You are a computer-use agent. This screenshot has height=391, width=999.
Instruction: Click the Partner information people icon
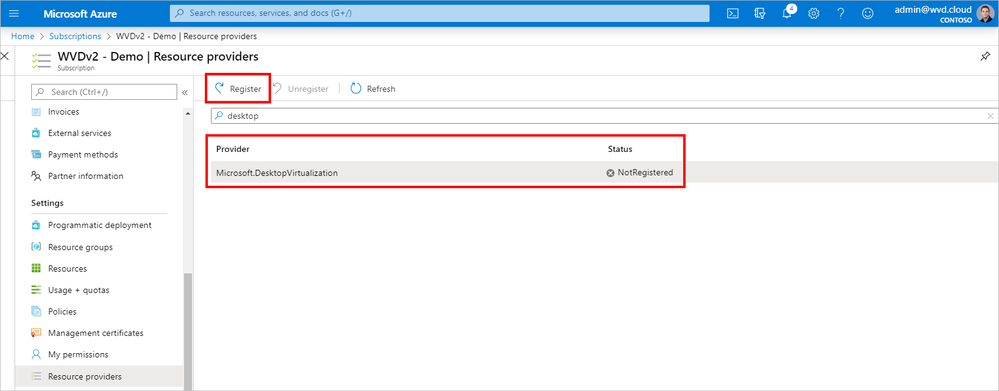click(36, 176)
